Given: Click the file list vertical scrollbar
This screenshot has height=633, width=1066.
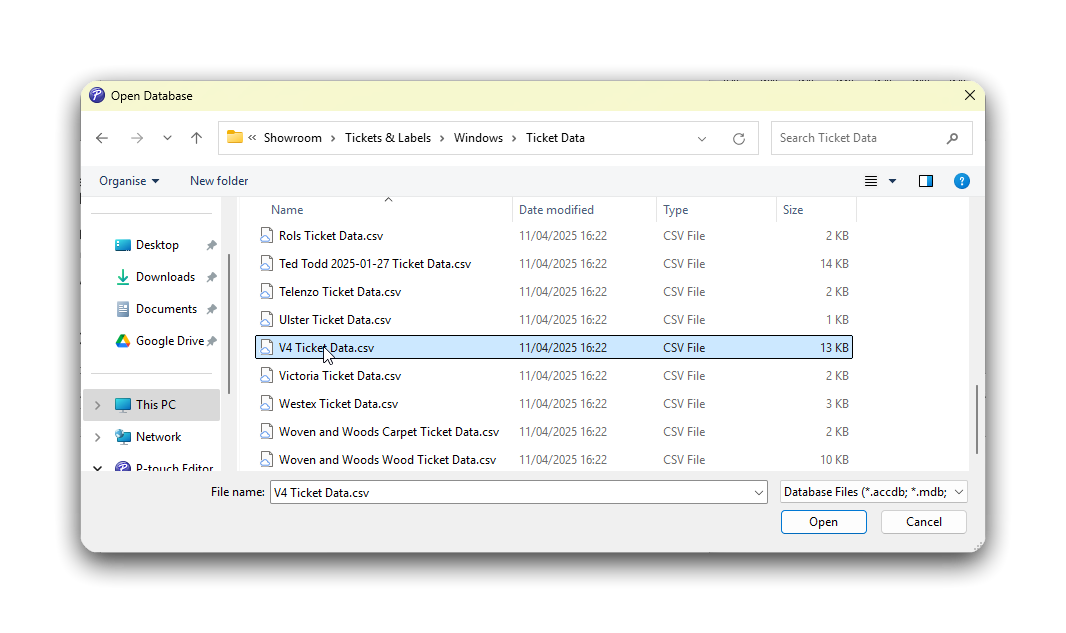Looking at the screenshot, I should [976, 420].
